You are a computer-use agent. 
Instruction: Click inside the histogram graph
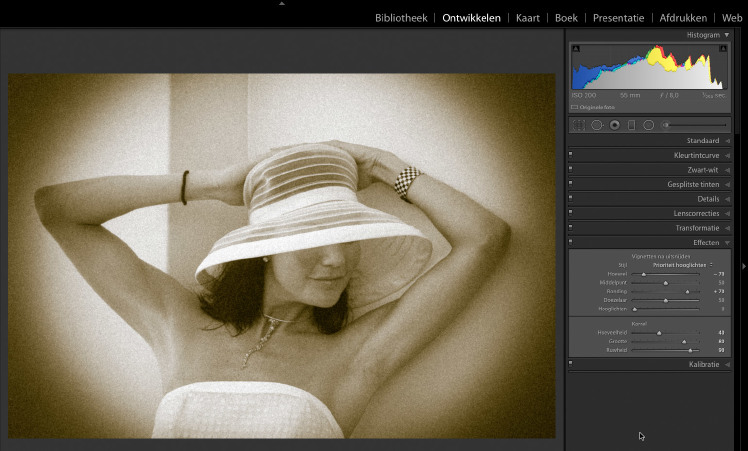(x=649, y=67)
